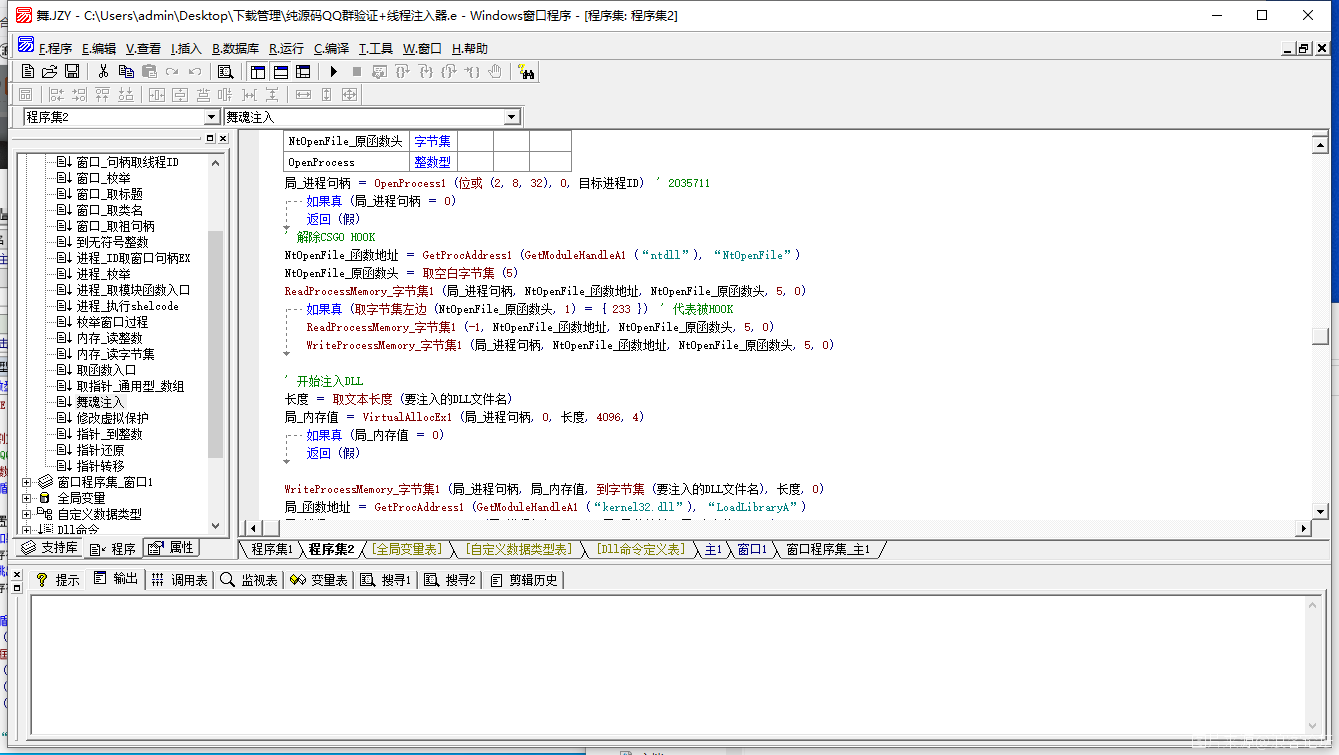Switch to the [Dll命令定义表] editor tab
The image size is (1339, 755).
[x=640, y=549]
